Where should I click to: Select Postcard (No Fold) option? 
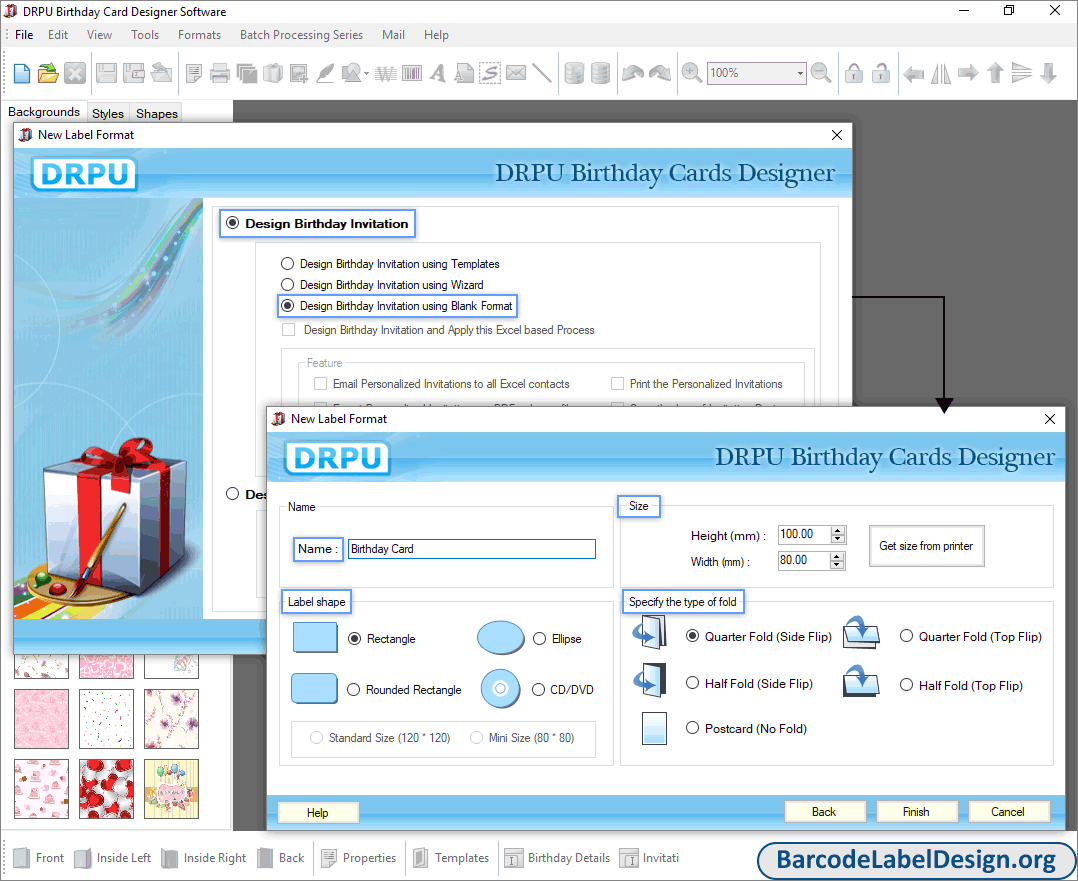click(x=692, y=728)
